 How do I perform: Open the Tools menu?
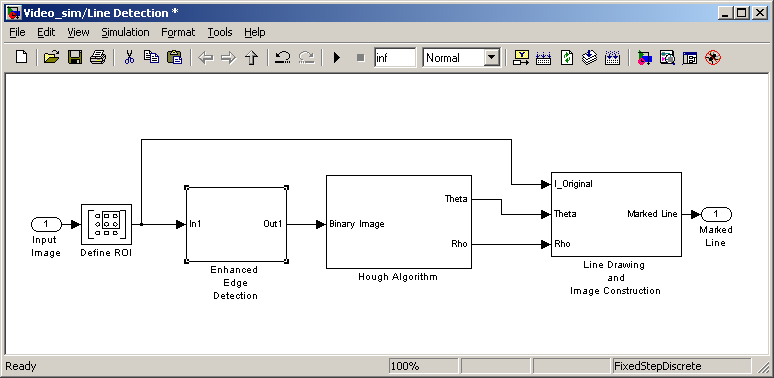click(x=220, y=32)
